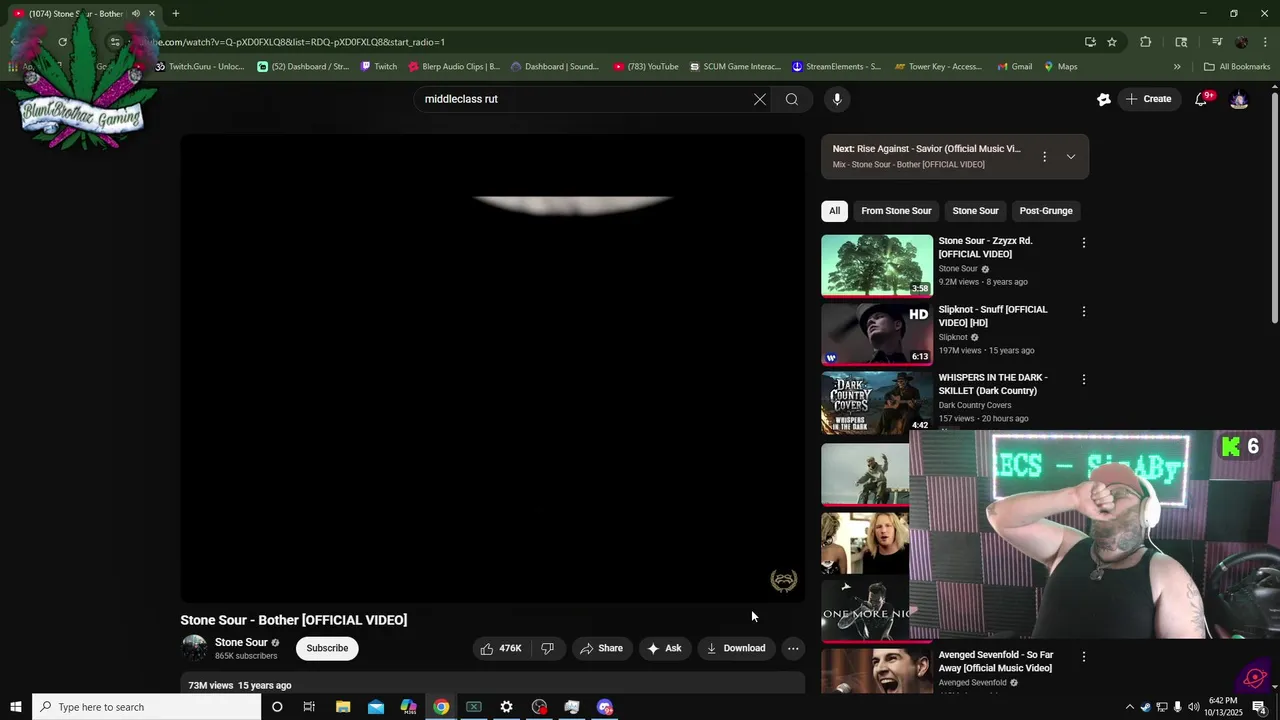Image resolution: width=1280 pixels, height=720 pixels.
Task: Open YouTube notifications bell
Action: pyautogui.click(x=1201, y=99)
